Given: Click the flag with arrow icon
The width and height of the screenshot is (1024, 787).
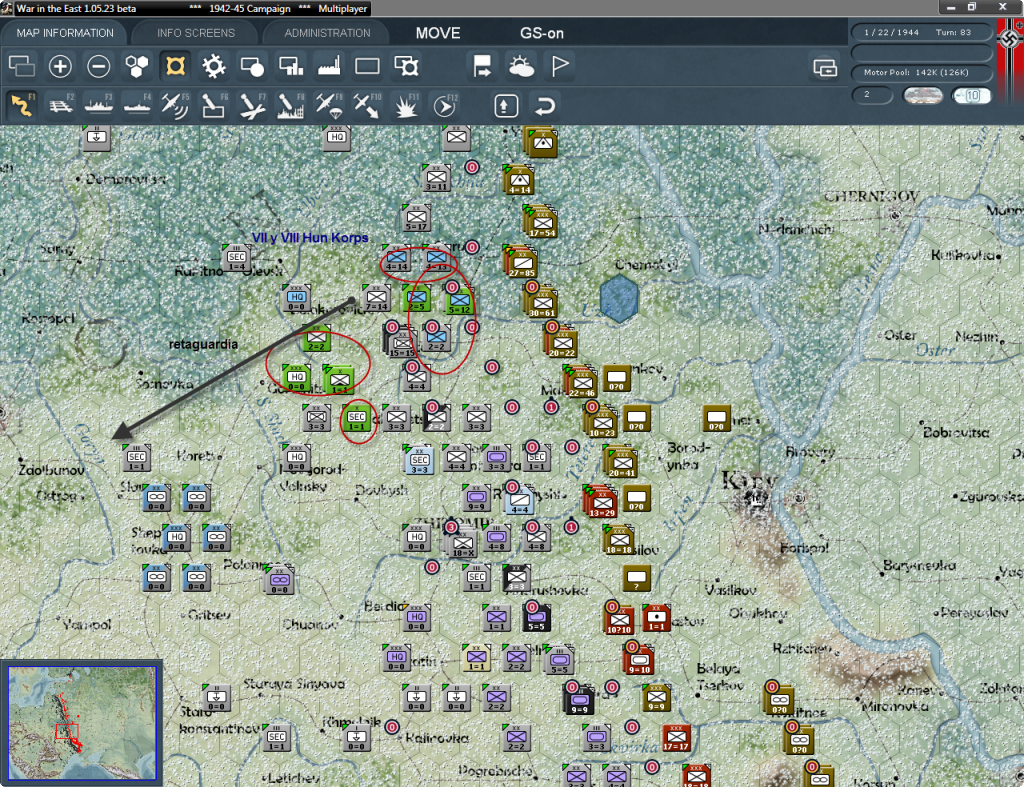Looking at the screenshot, I should [482, 66].
